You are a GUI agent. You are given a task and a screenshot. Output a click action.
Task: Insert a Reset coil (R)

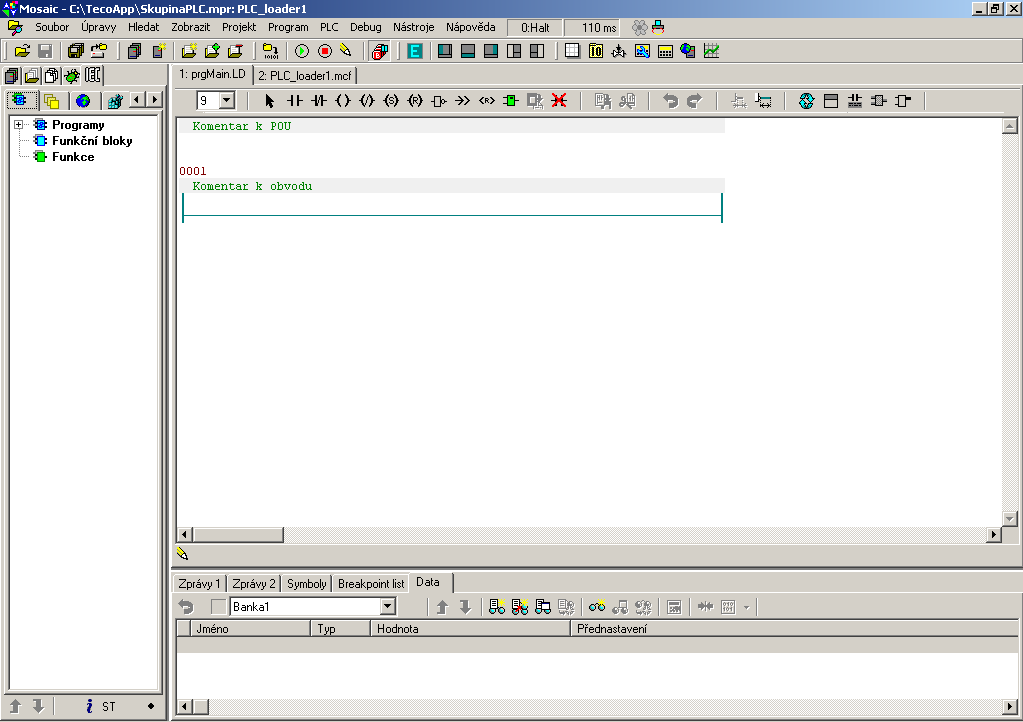(x=415, y=100)
